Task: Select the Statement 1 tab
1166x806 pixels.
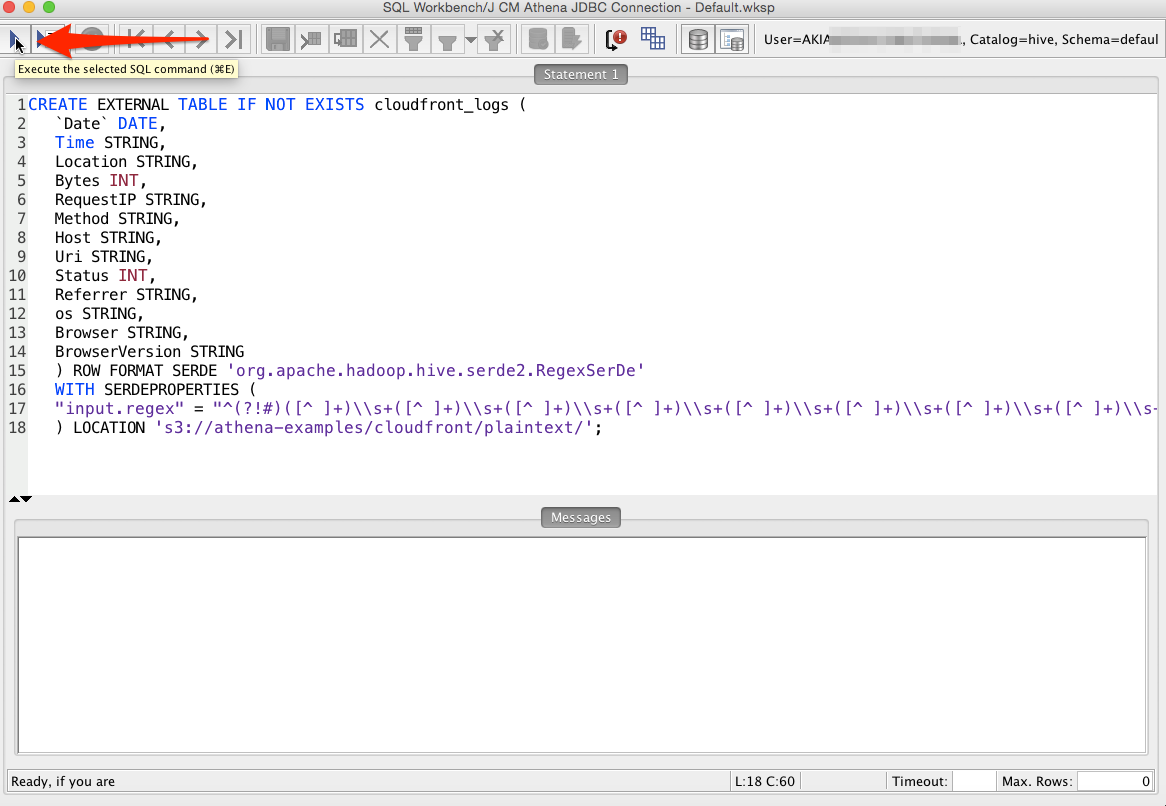Action: (x=581, y=74)
